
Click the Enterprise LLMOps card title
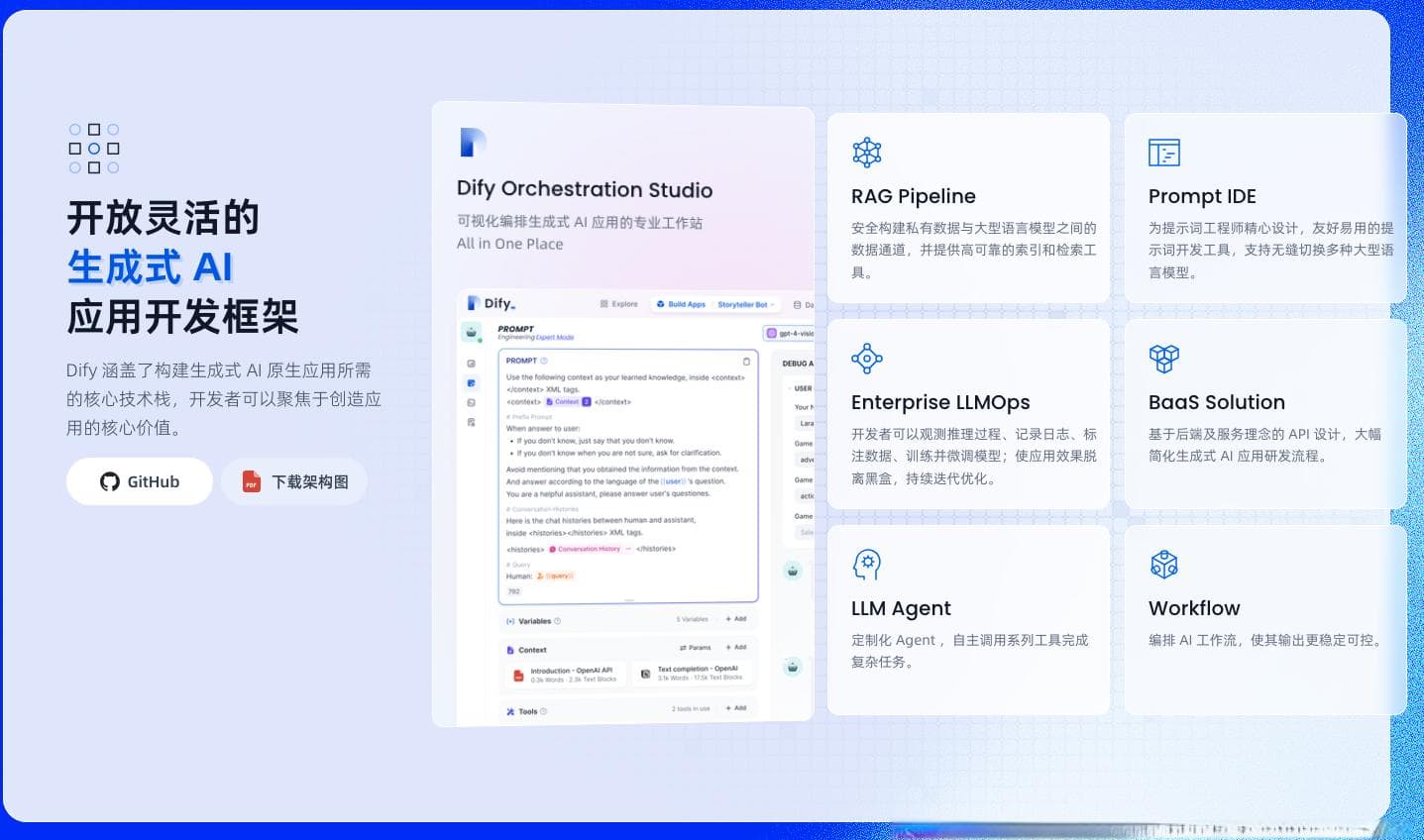coord(940,402)
